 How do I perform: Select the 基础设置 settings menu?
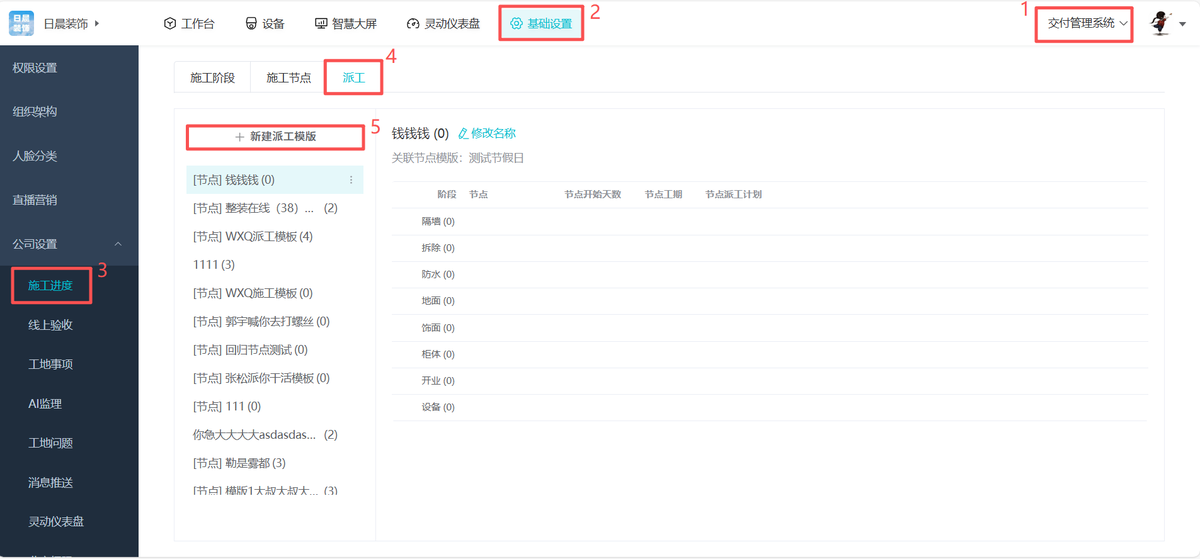pos(541,24)
